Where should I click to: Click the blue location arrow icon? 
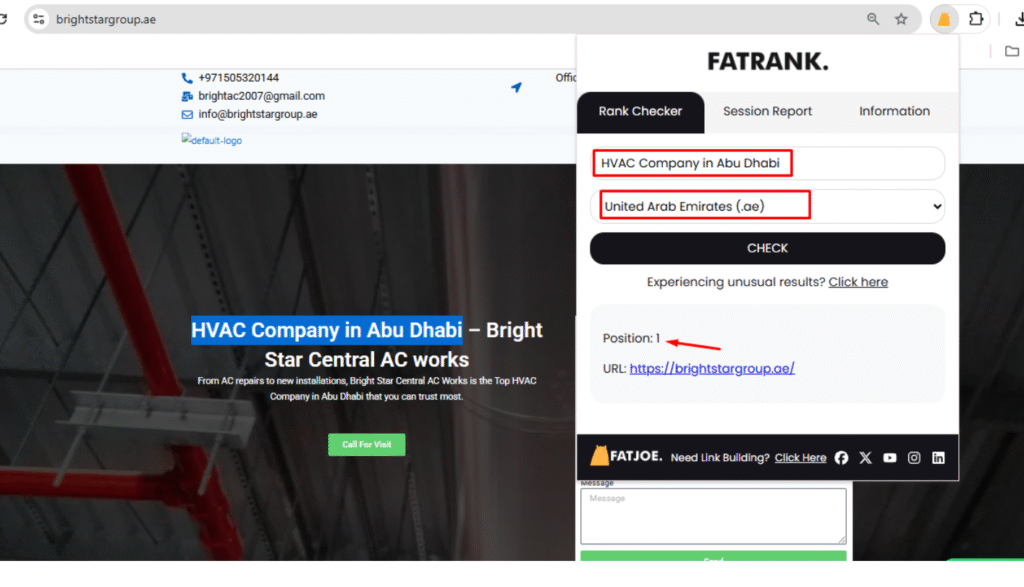click(x=516, y=88)
